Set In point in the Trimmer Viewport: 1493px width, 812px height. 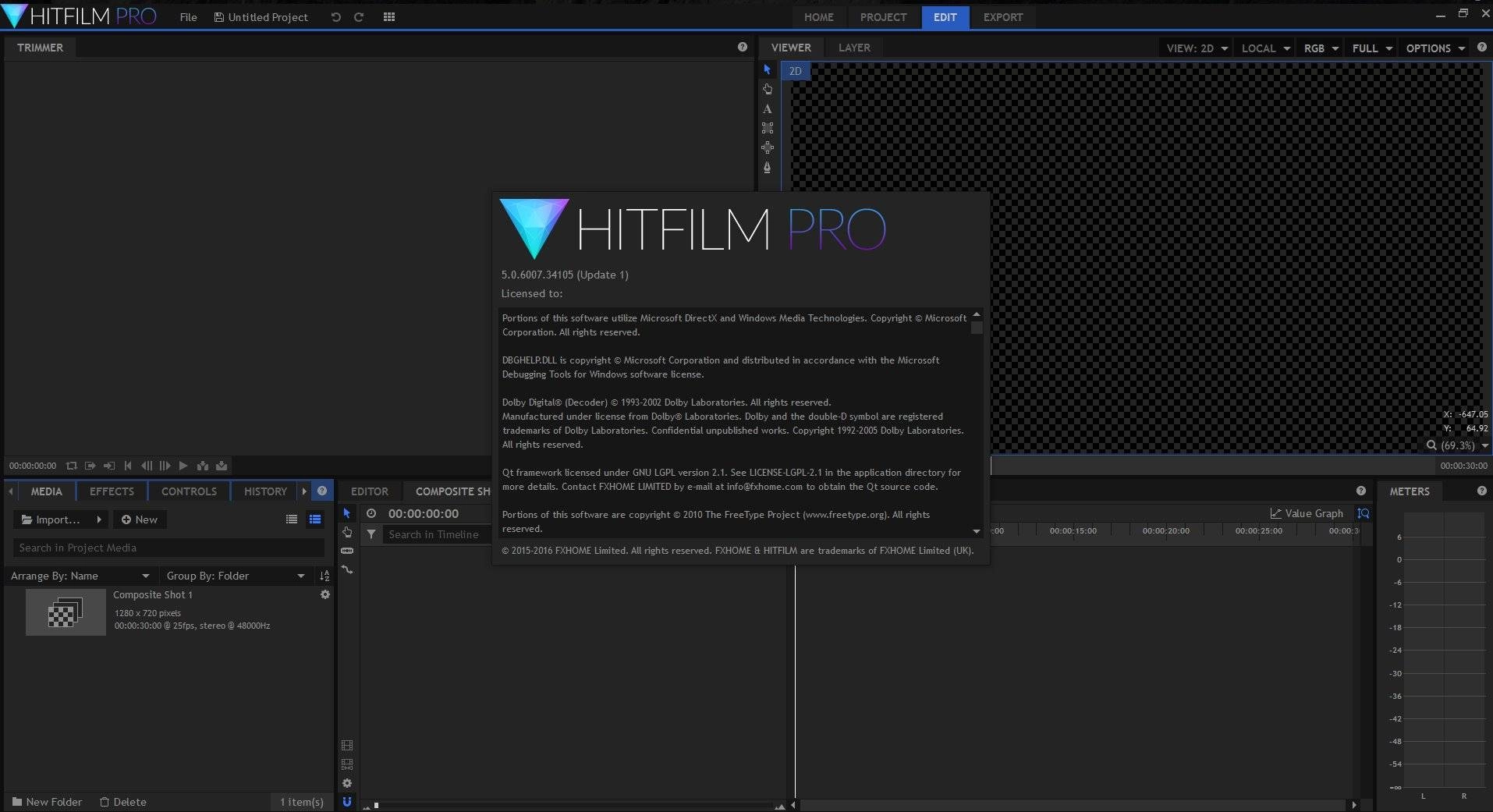tap(90, 466)
